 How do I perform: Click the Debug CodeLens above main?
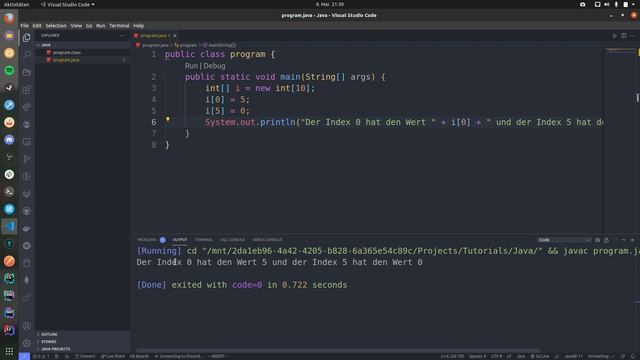(214, 66)
